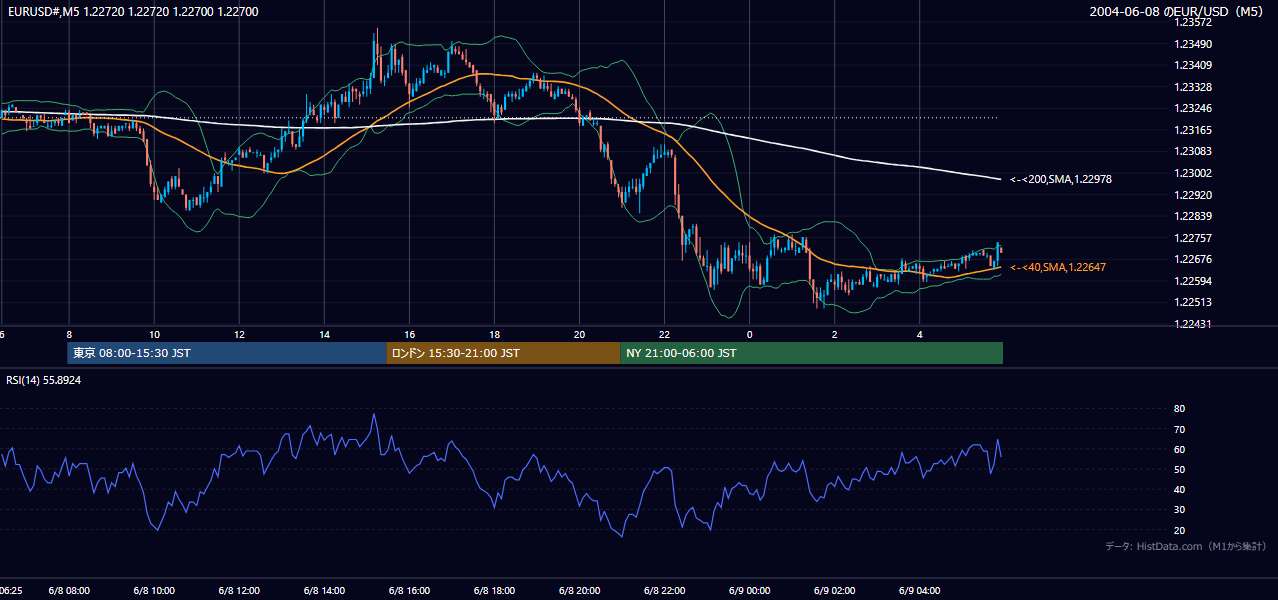Click the ロンドン 15:30-21:00 JST session bar

[503, 353]
